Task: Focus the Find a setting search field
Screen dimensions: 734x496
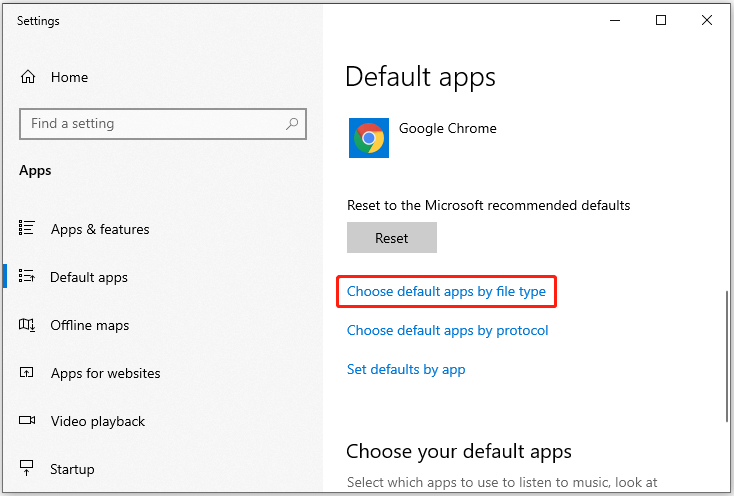Action: point(150,124)
